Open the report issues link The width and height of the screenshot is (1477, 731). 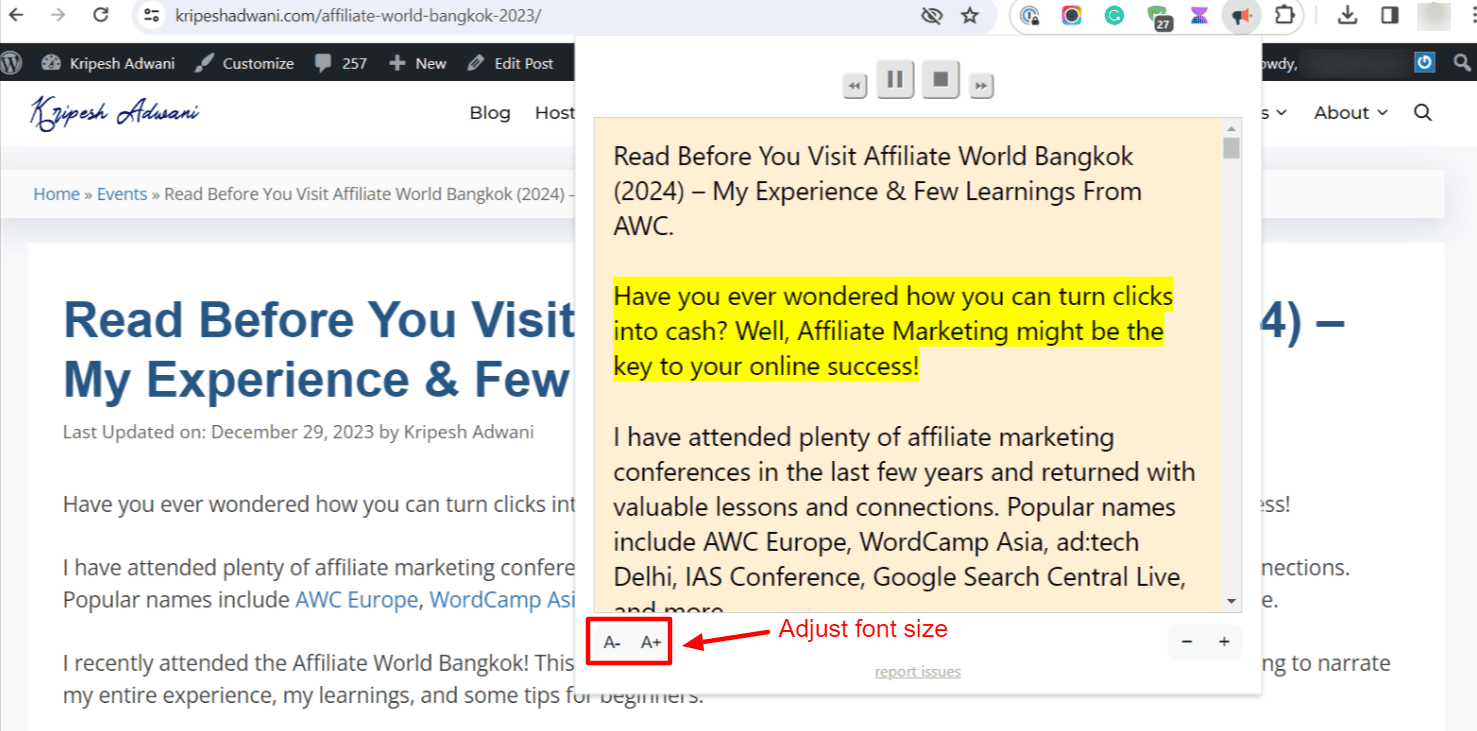point(917,672)
